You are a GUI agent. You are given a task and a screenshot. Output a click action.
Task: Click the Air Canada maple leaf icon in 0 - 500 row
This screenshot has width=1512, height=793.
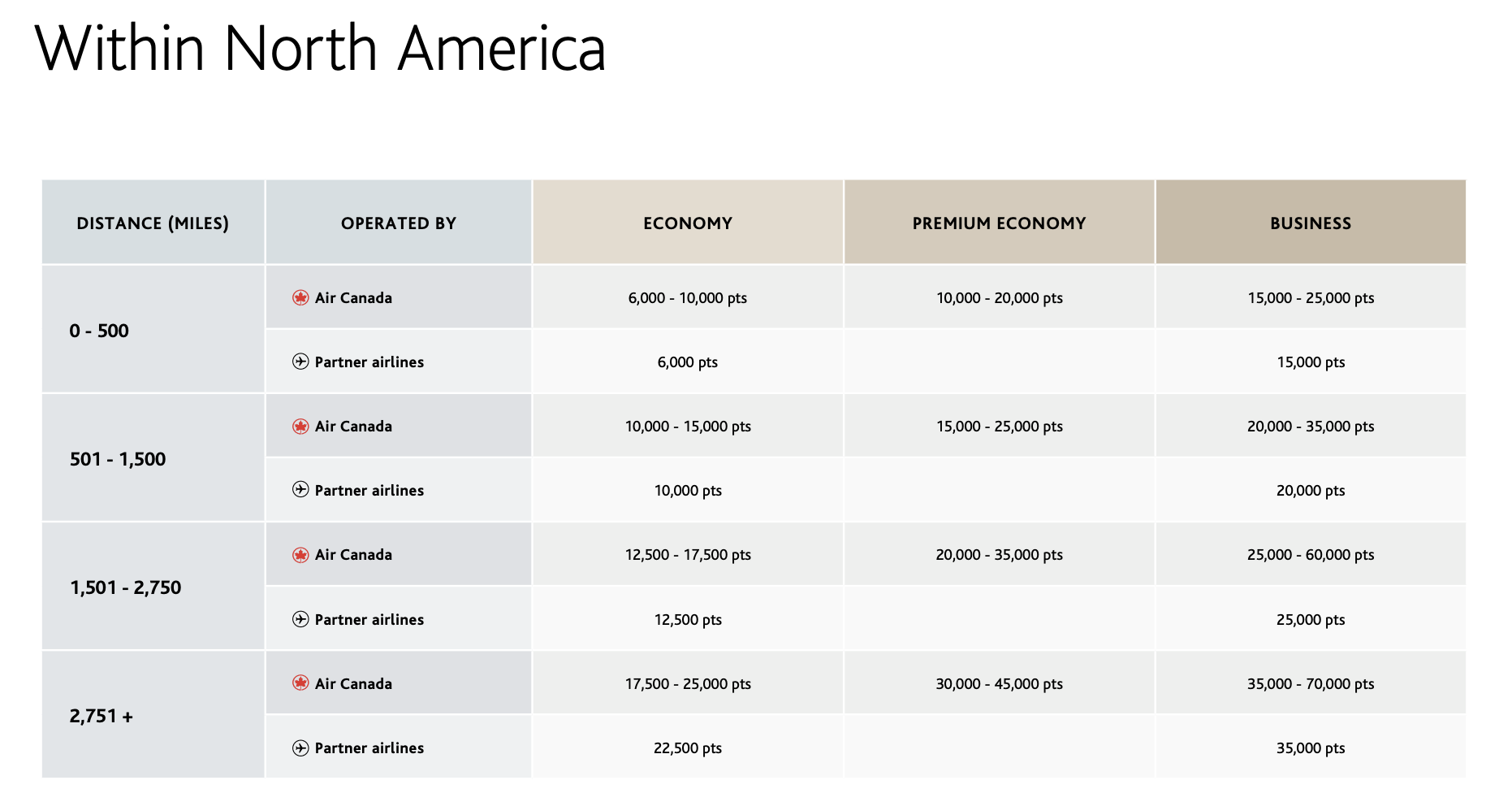[300, 297]
